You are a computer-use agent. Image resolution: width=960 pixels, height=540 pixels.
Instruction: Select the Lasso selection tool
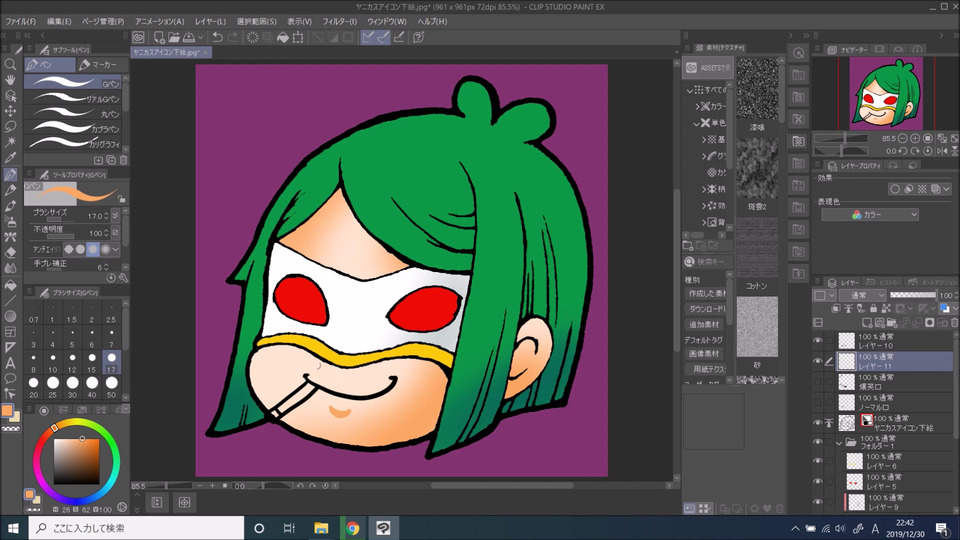(x=10, y=127)
